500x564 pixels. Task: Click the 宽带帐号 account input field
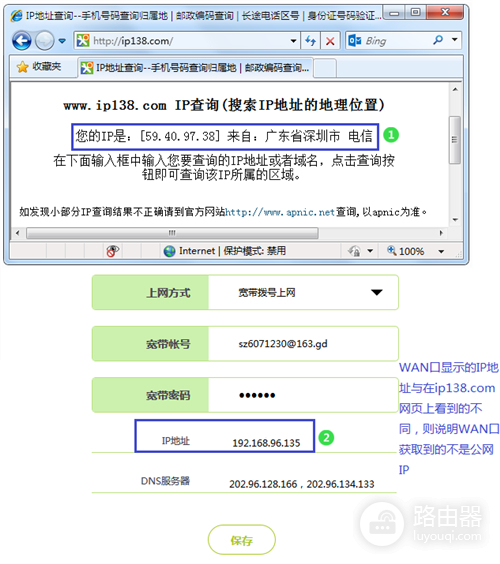click(x=303, y=344)
